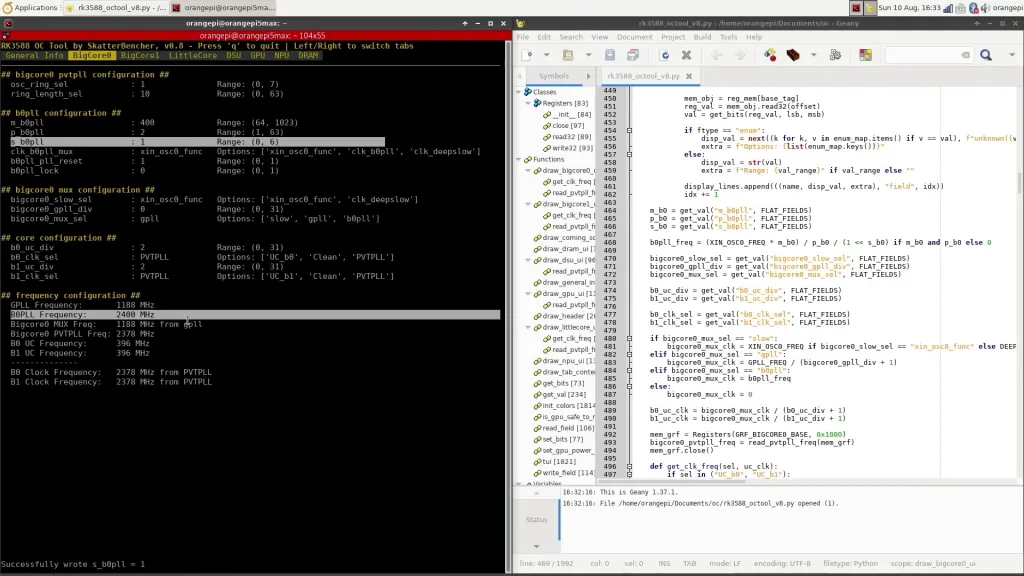Open the color chooser toolbar icon

tap(865, 55)
